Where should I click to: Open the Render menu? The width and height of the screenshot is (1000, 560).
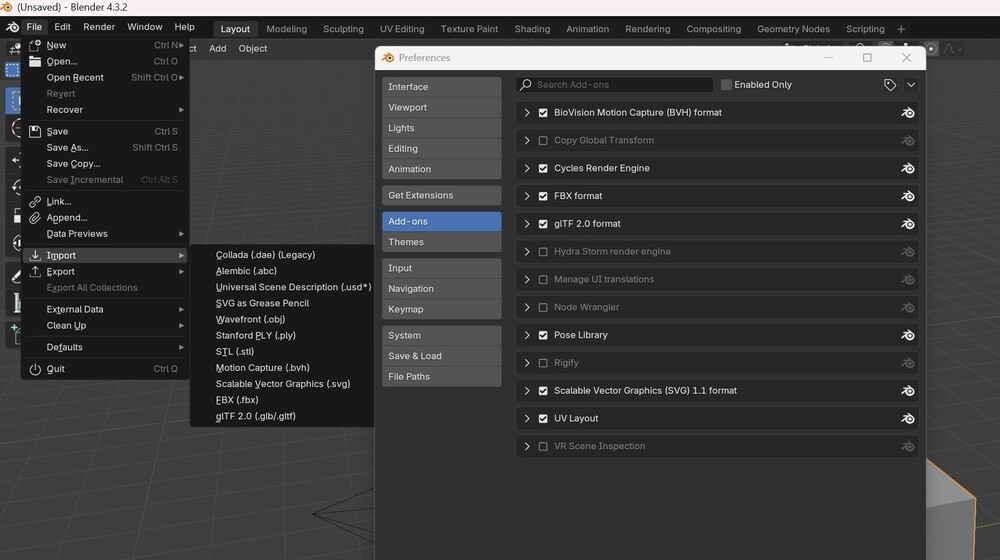[x=99, y=27]
